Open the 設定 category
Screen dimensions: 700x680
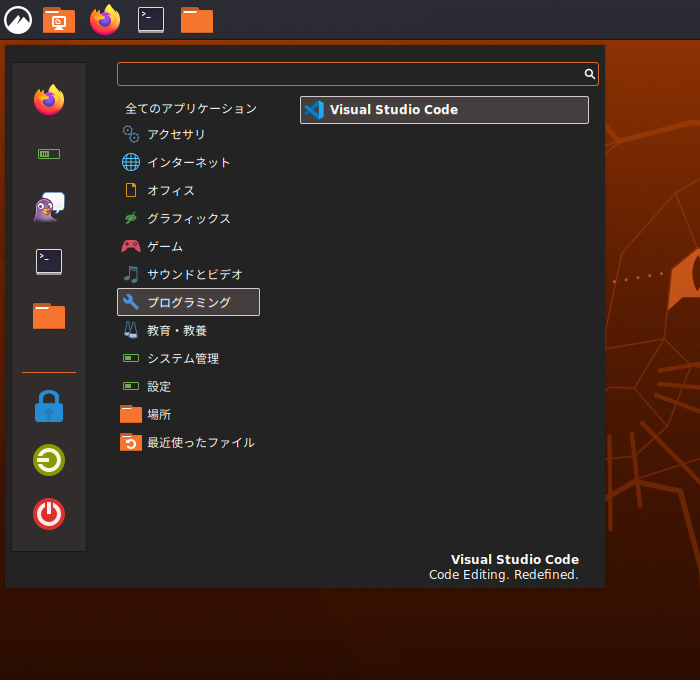click(x=188, y=387)
